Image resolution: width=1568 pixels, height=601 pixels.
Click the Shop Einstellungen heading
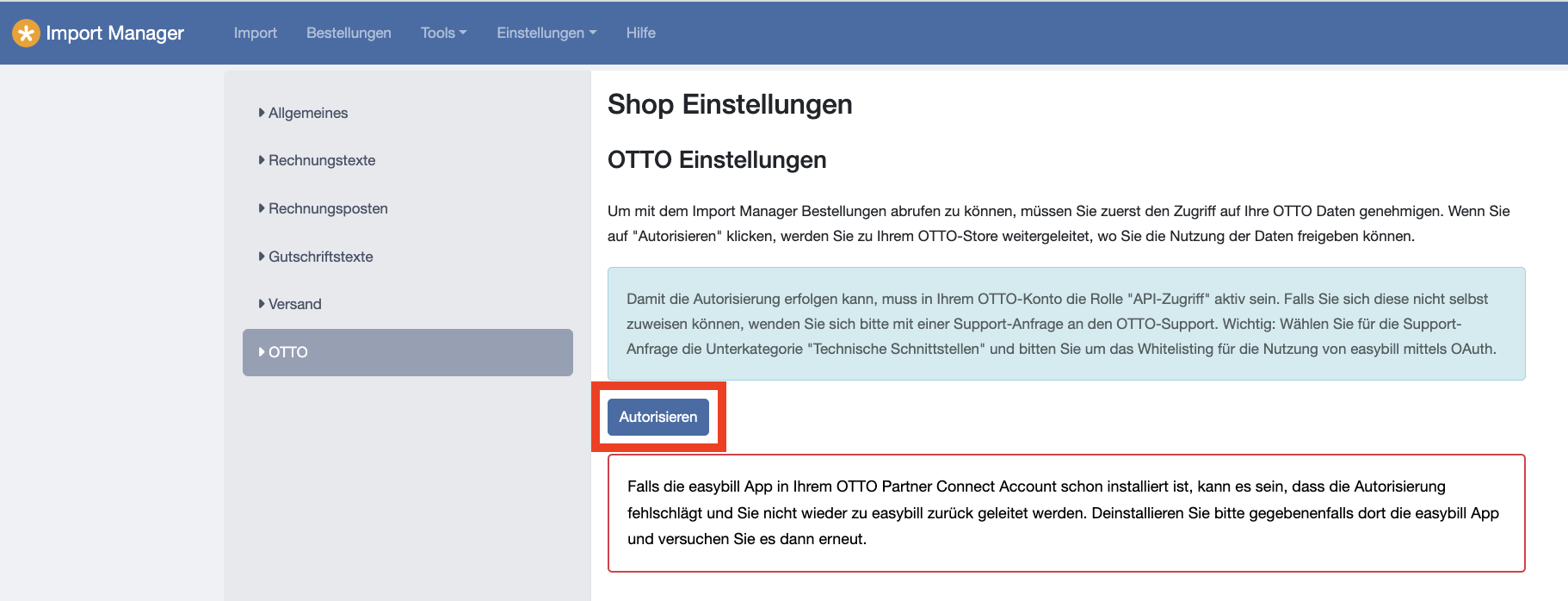coord(730,104)
